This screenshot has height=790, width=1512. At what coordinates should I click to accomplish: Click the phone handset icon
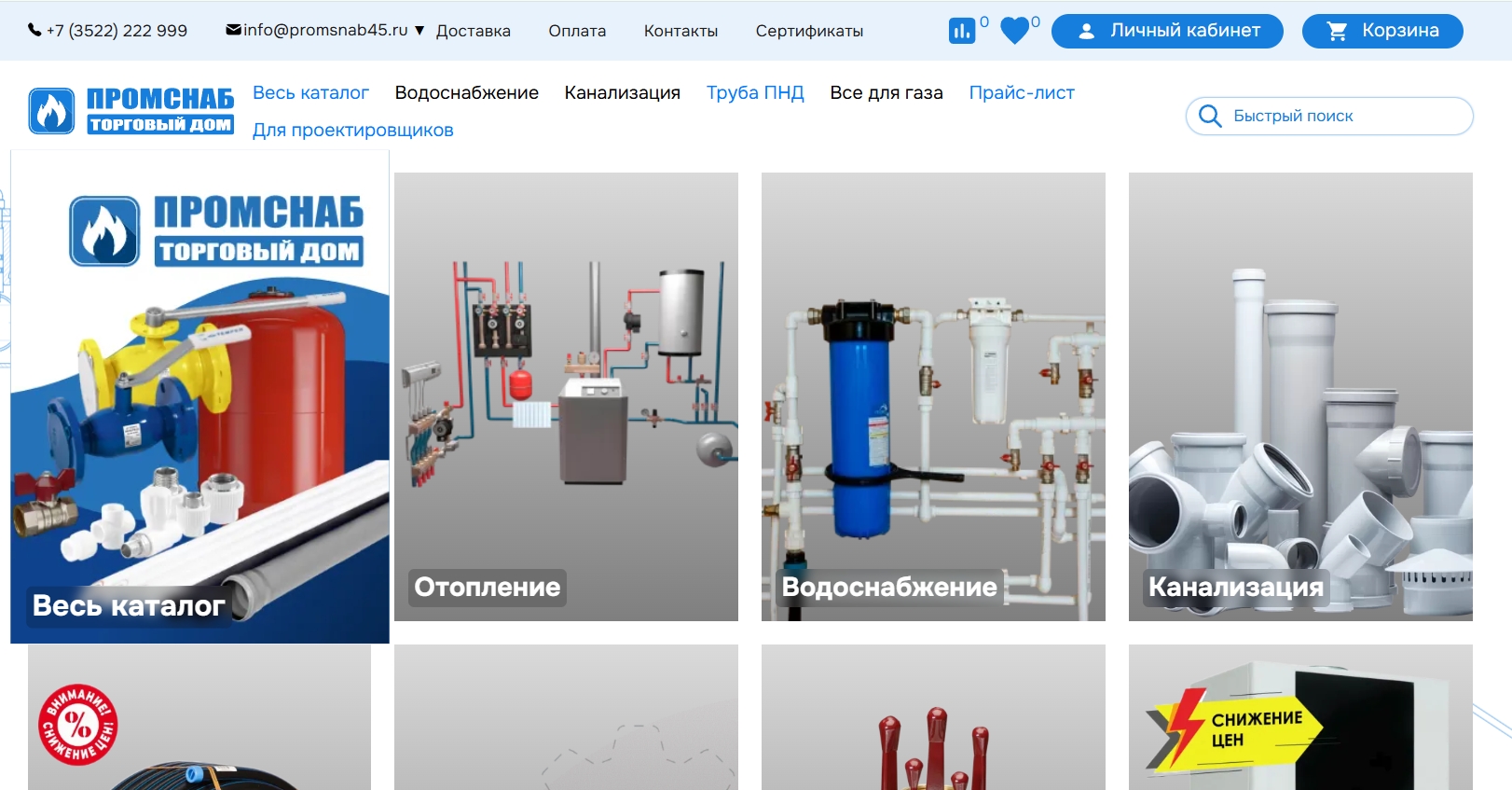click(34, 30)
